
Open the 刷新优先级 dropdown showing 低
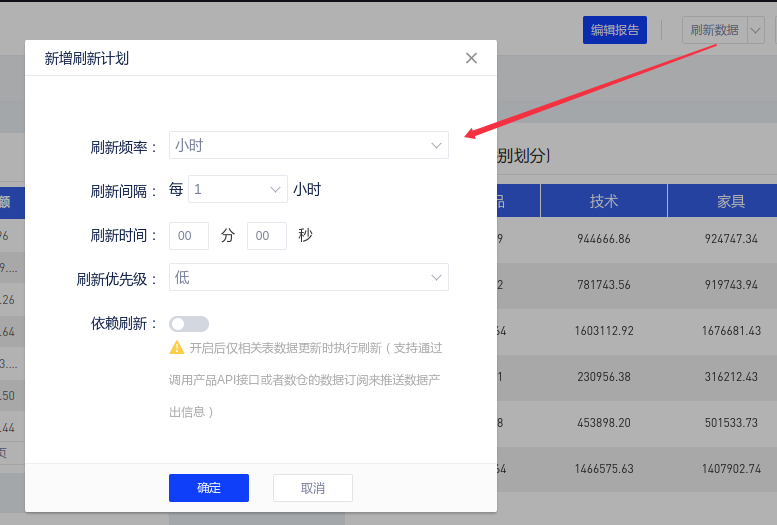click(308, 277)
